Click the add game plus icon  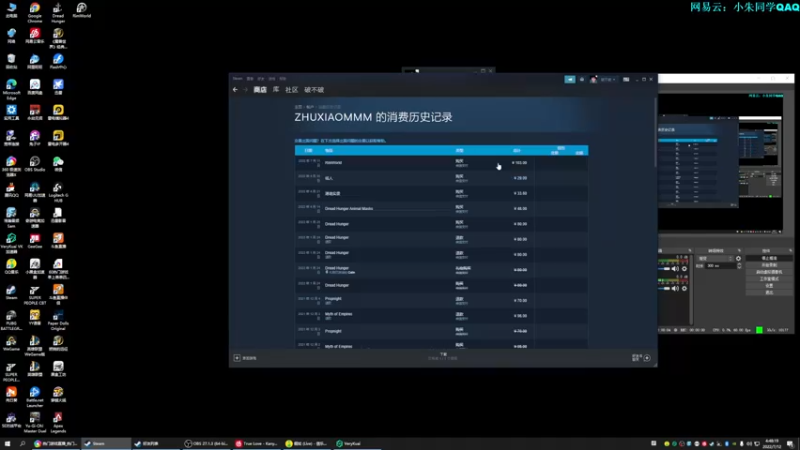pyautogui.click(x=237, y=358)
